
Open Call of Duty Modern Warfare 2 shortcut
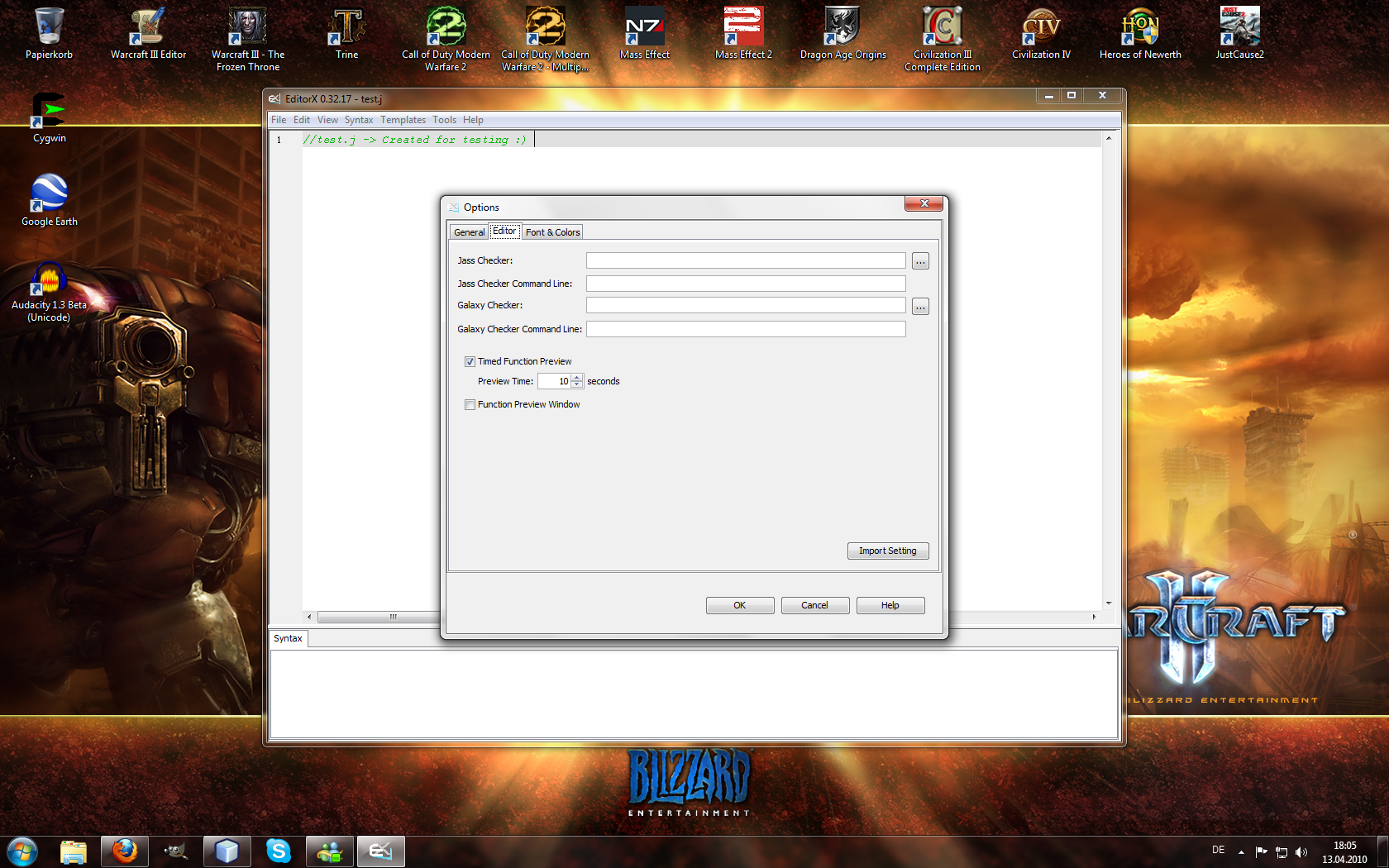tap(446, 39)
